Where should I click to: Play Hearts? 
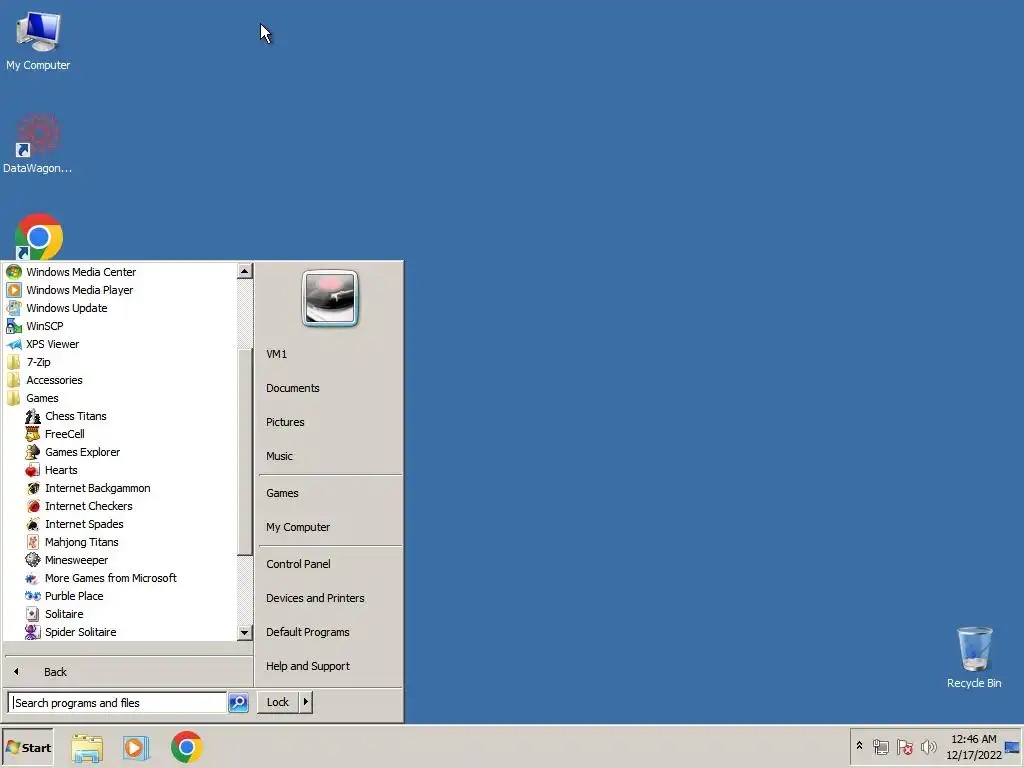click(x=61, y=470)
